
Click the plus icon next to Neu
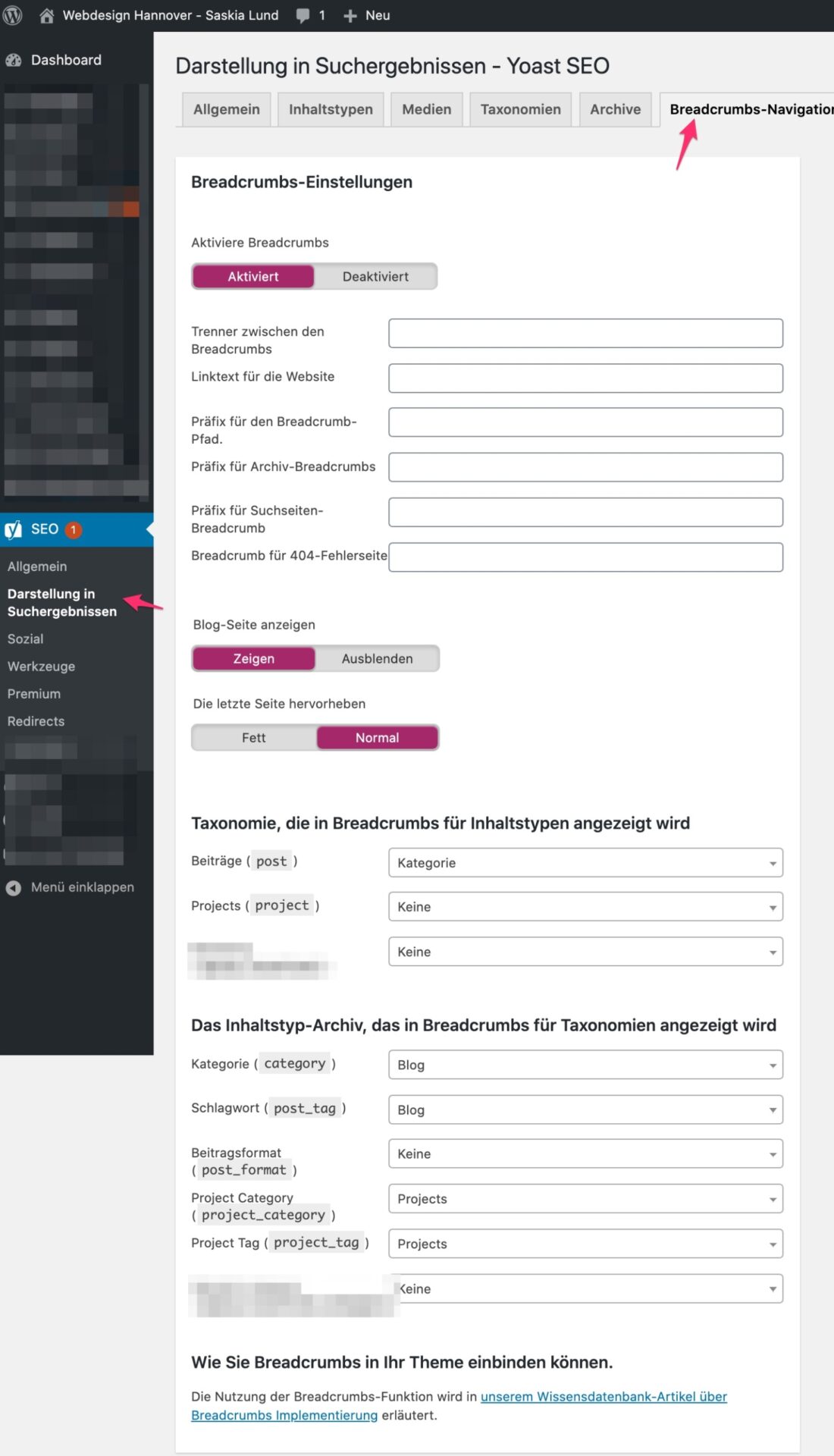point(350,16)
